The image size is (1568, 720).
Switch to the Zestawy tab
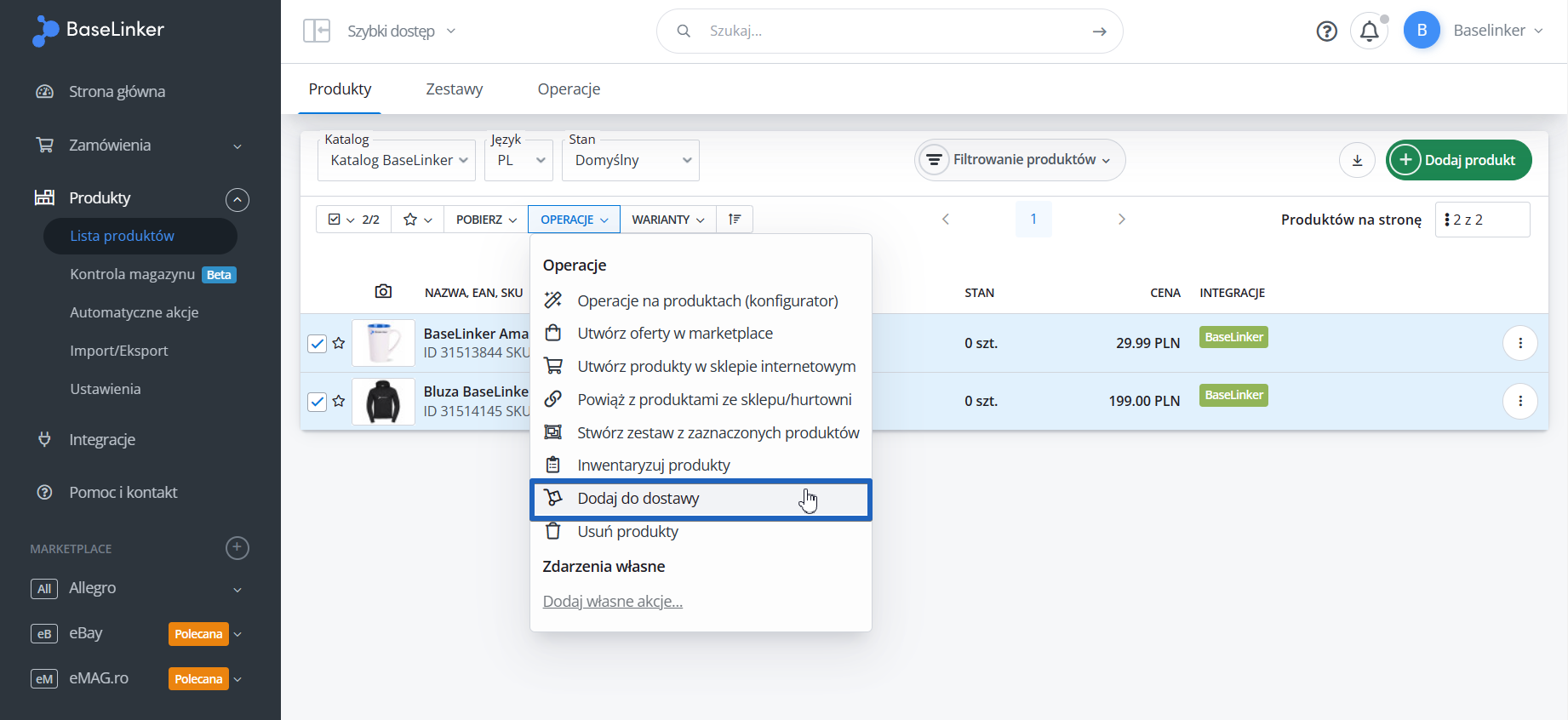point(454,89)
